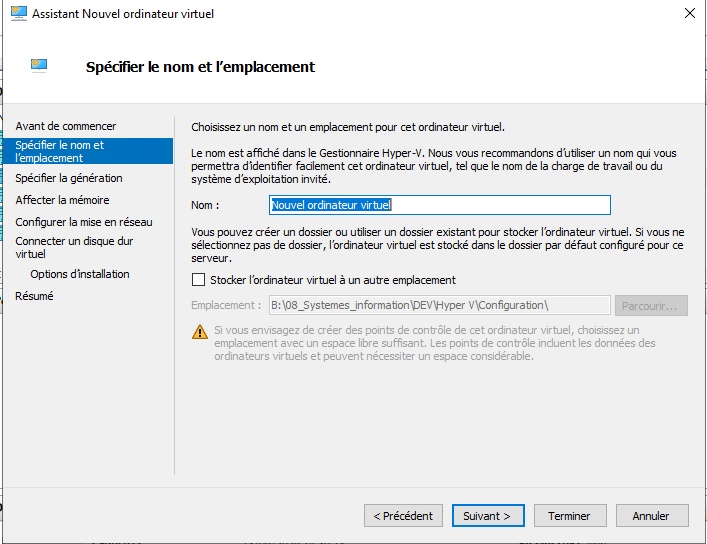Click the Suivant > button
The width and height of the screenshot is (707, 544).
pos(487,516)
